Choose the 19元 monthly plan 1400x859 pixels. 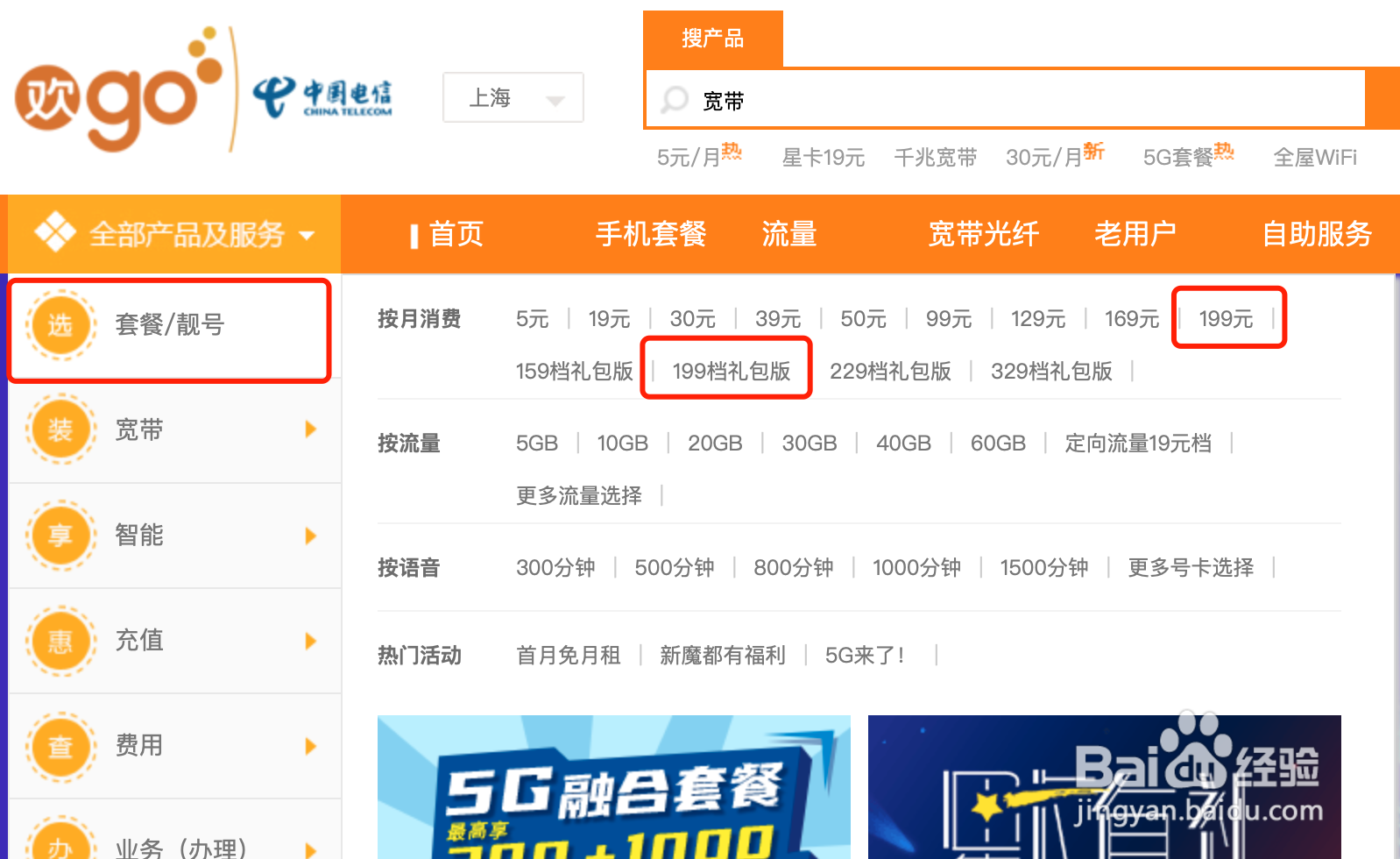[x=610, y=319]
